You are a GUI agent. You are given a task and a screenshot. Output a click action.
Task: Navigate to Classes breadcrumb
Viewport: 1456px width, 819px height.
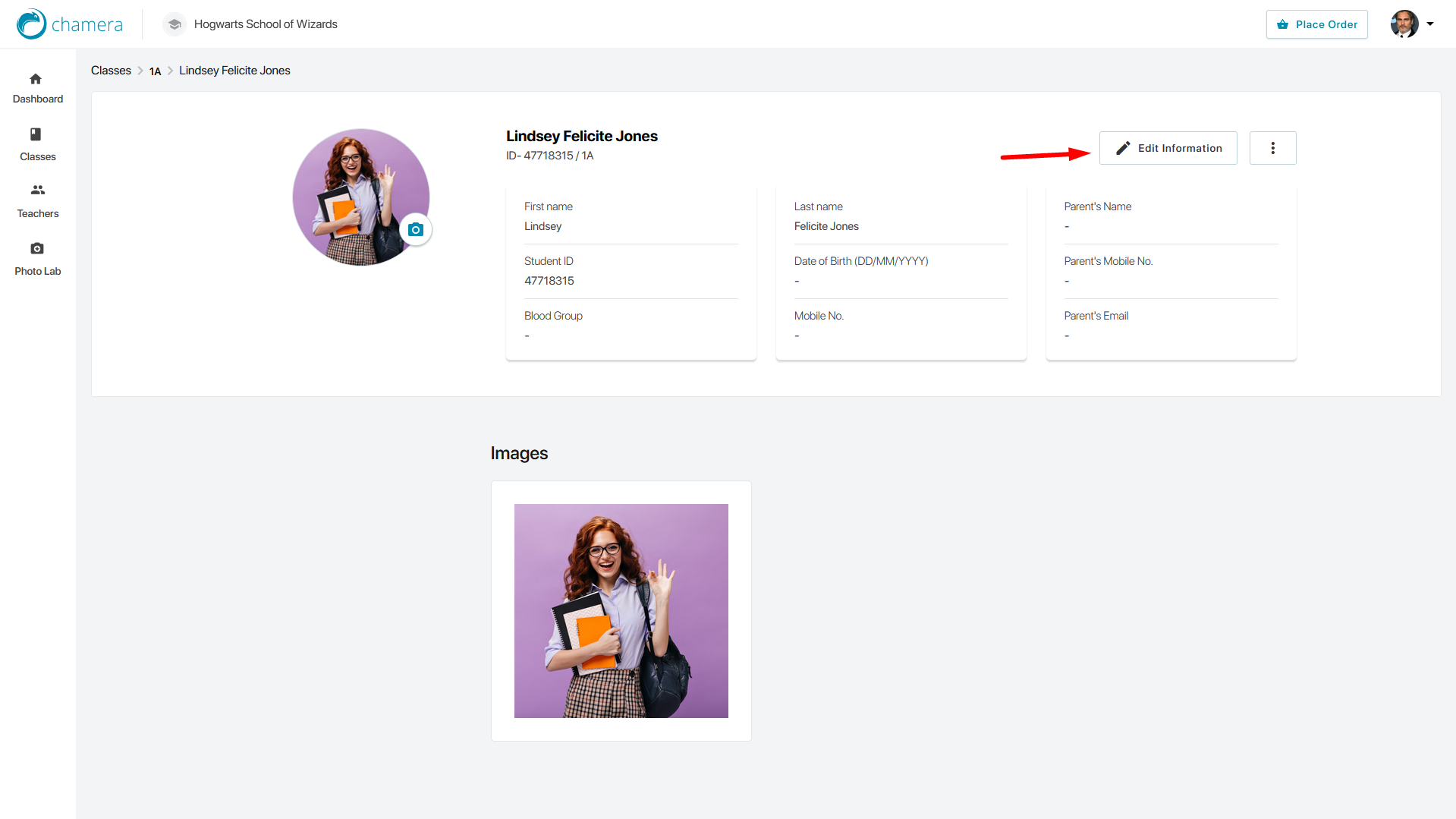[x=111, y=71]
